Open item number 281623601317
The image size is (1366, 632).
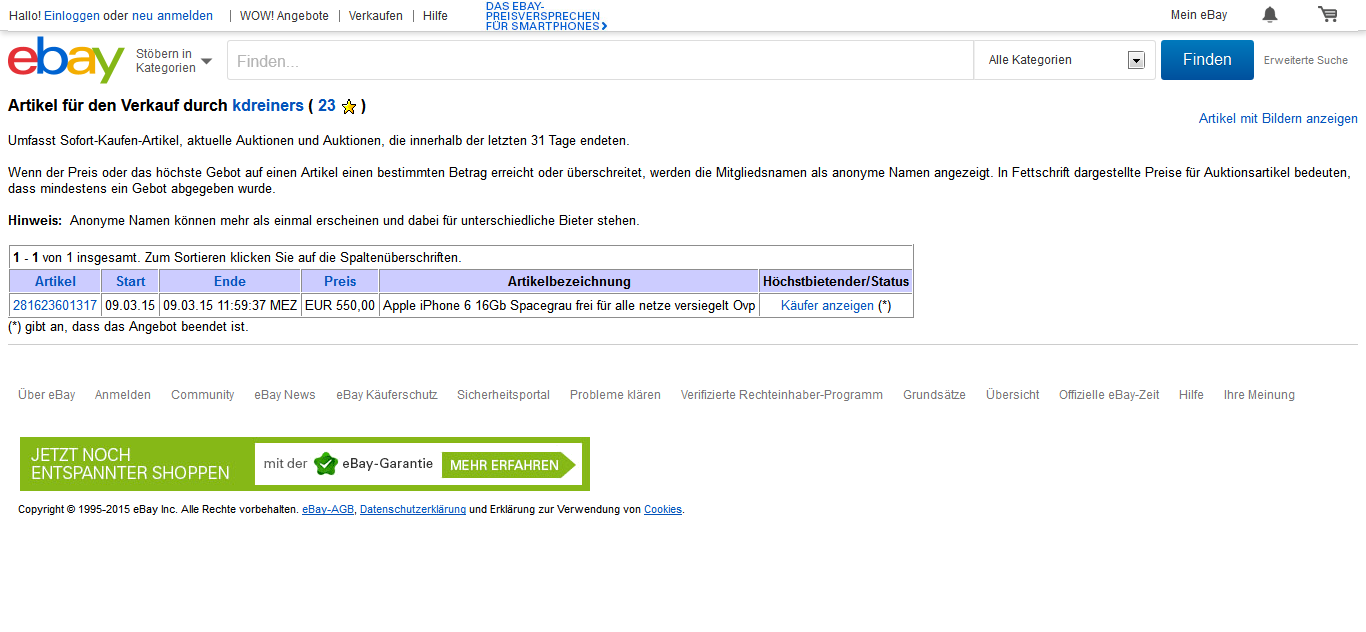point(55,306)
